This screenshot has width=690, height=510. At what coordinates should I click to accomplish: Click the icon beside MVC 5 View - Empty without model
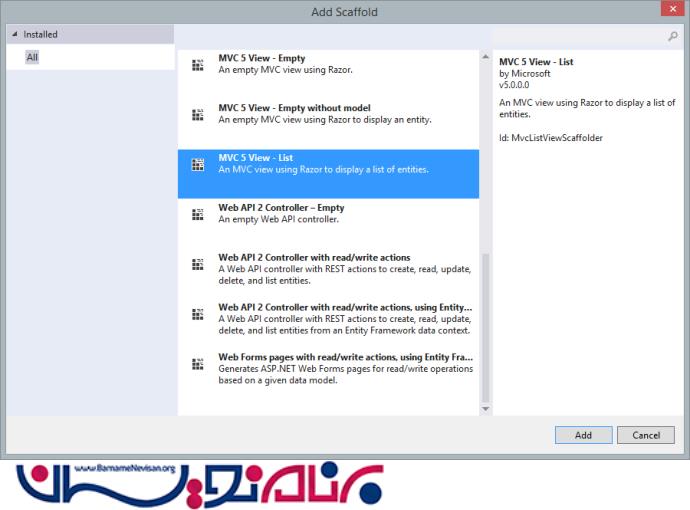coord(198,114)
